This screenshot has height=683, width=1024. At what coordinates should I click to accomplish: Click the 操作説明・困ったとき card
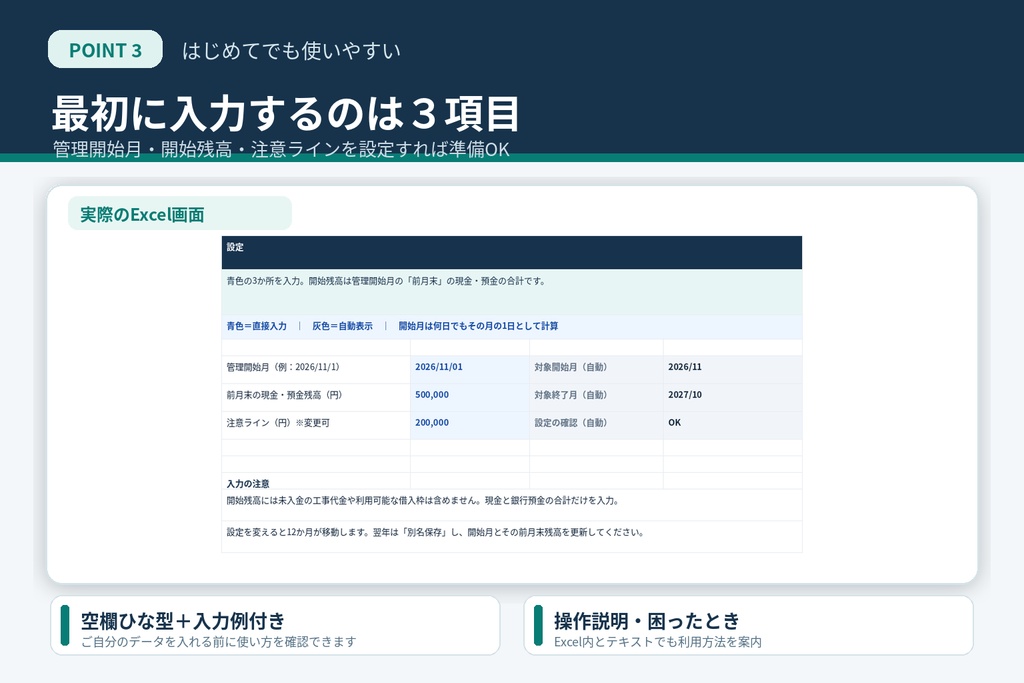tap(748, 626)
